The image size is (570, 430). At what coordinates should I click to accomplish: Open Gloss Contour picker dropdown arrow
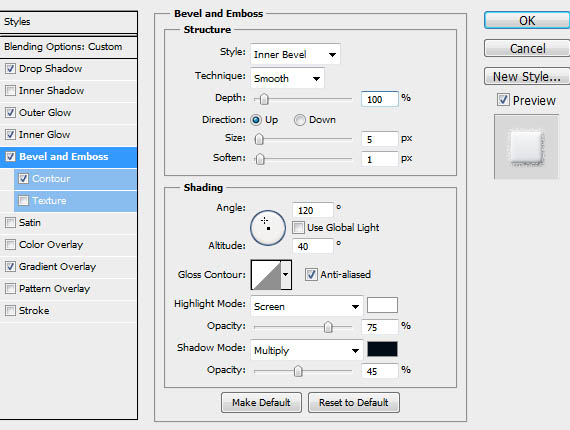[x=286, y=275]
